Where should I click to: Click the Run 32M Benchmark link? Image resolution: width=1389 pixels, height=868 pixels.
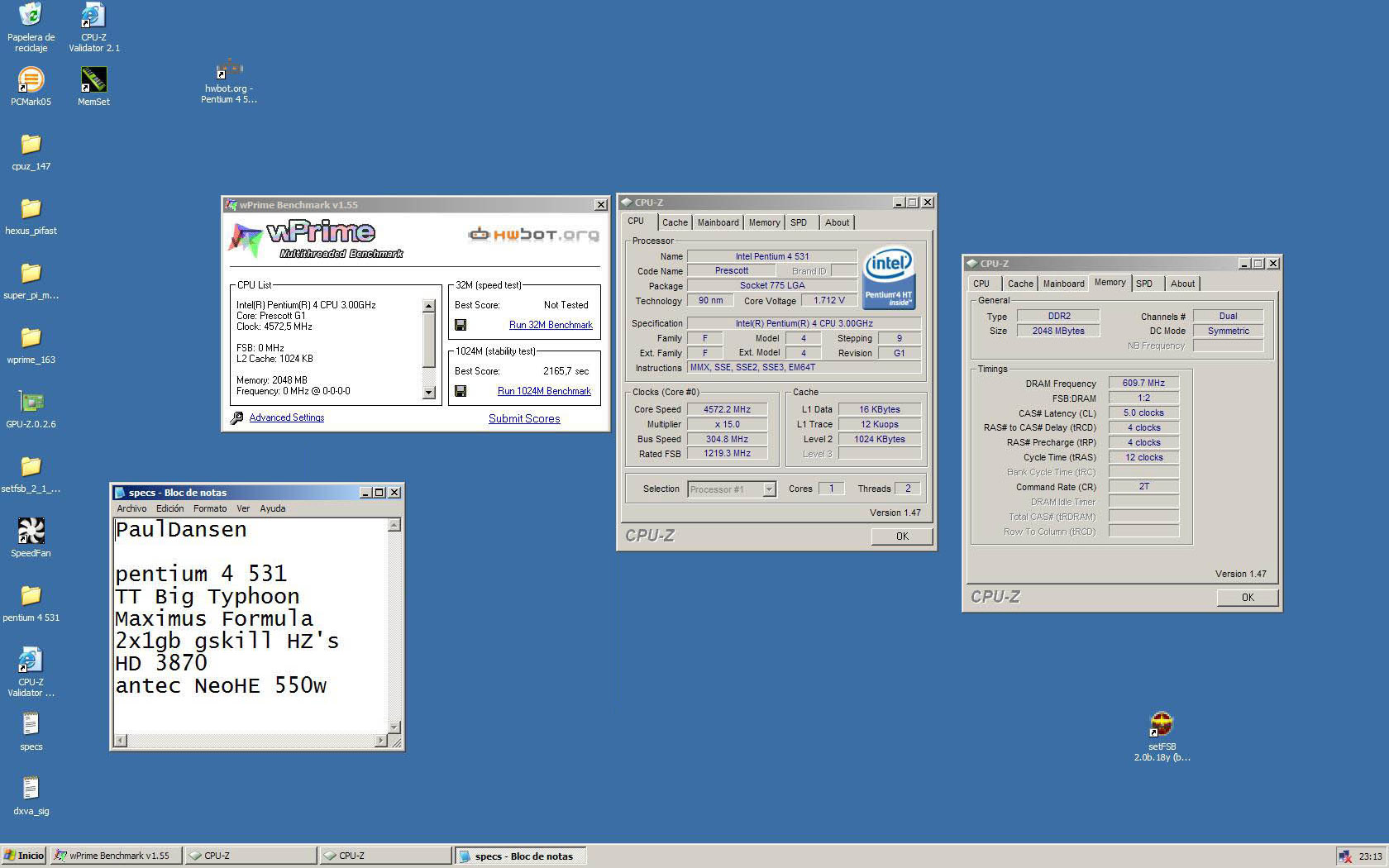point(551,325)
